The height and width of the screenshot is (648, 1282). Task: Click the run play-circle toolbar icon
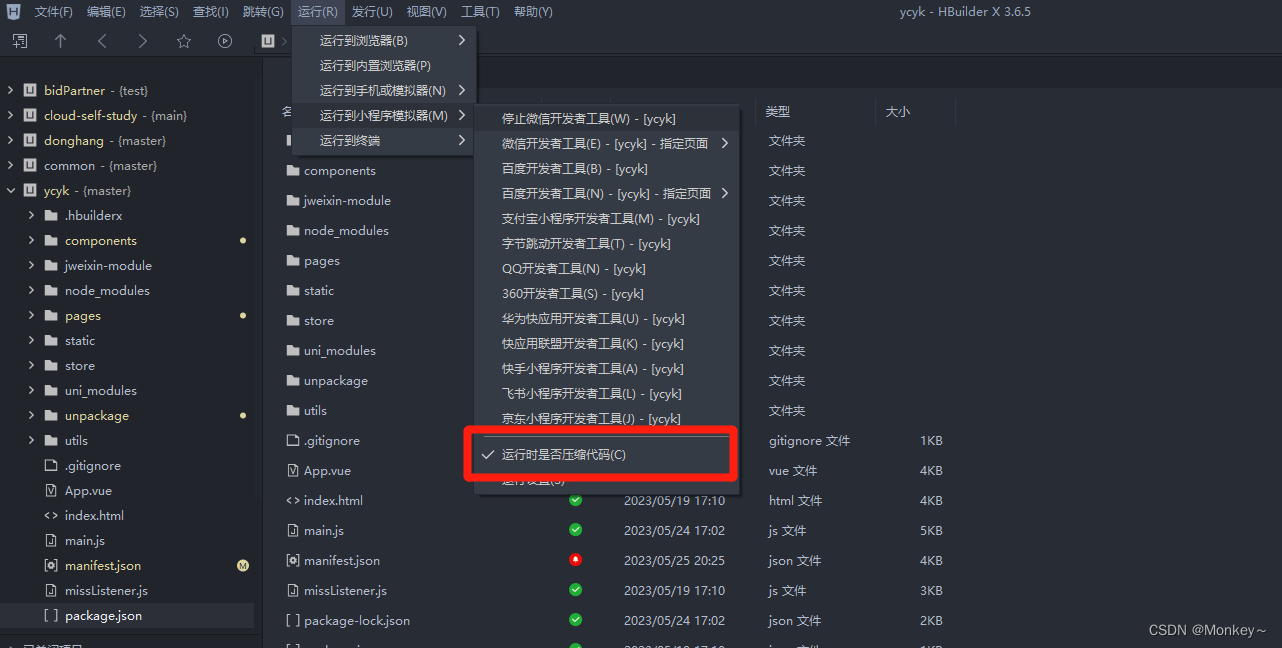(225, 41)
